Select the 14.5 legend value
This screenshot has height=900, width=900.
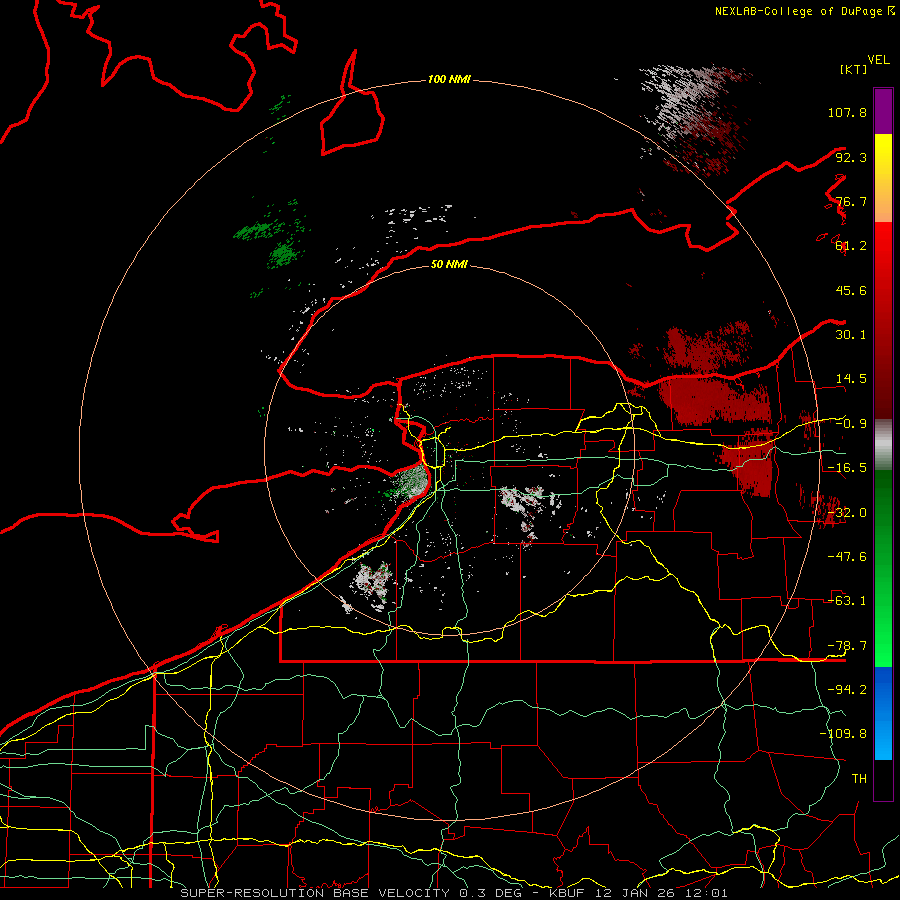[851, 379]
